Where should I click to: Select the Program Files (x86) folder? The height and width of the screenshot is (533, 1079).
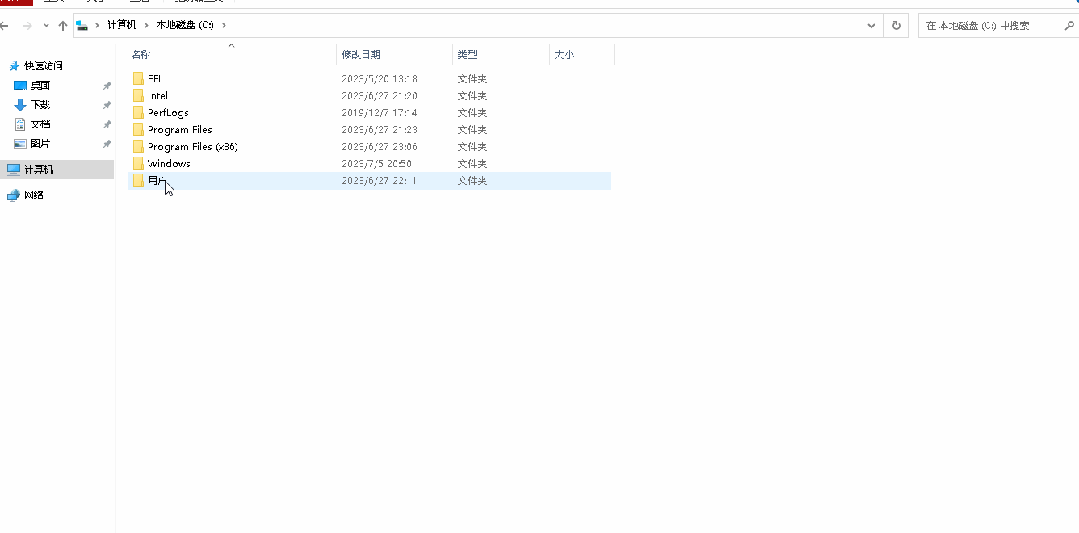[191, 146]
